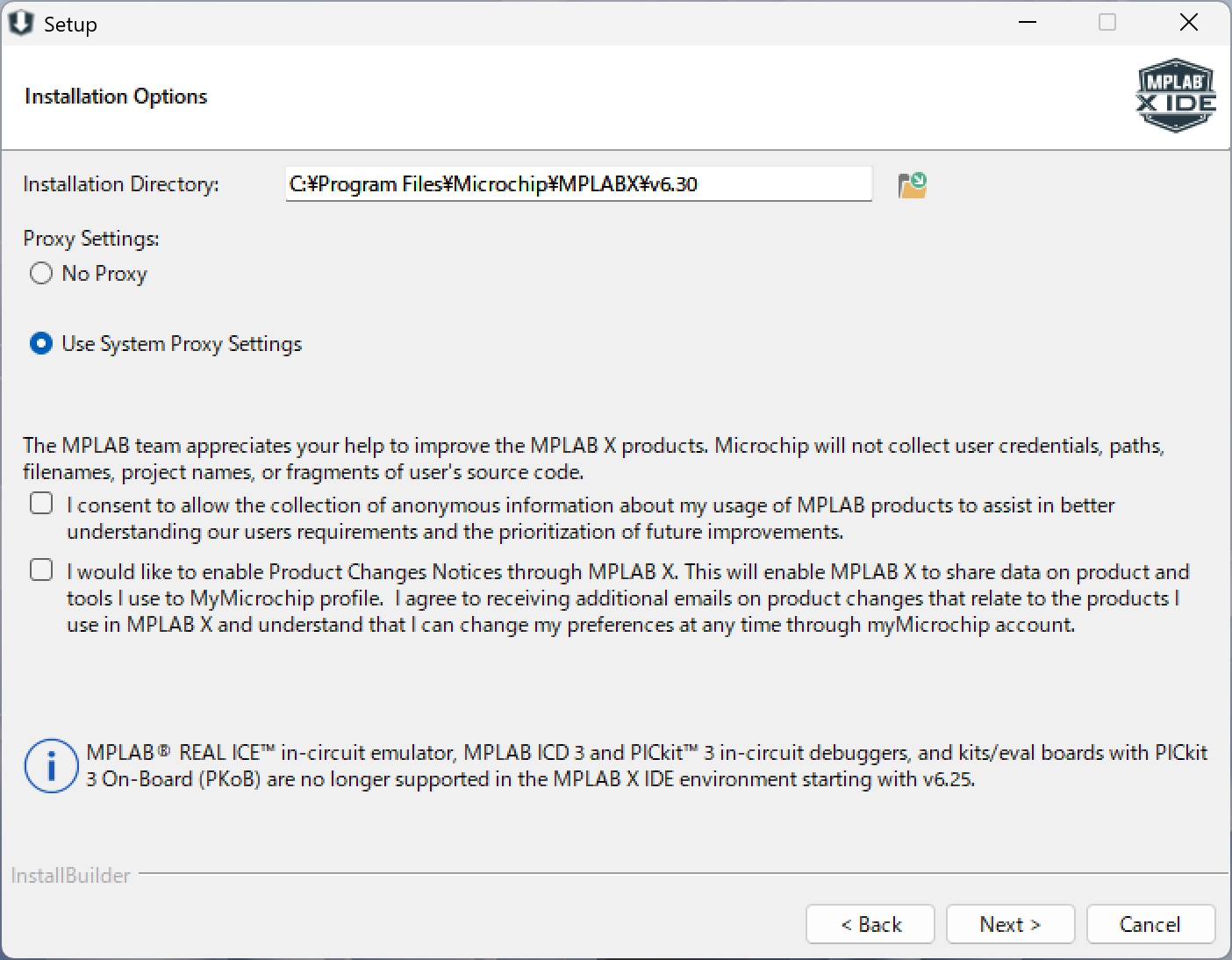Minimize the Setup window
Image resolution: width=1232 pixels, height=960 pixels.
point(1028,23)
